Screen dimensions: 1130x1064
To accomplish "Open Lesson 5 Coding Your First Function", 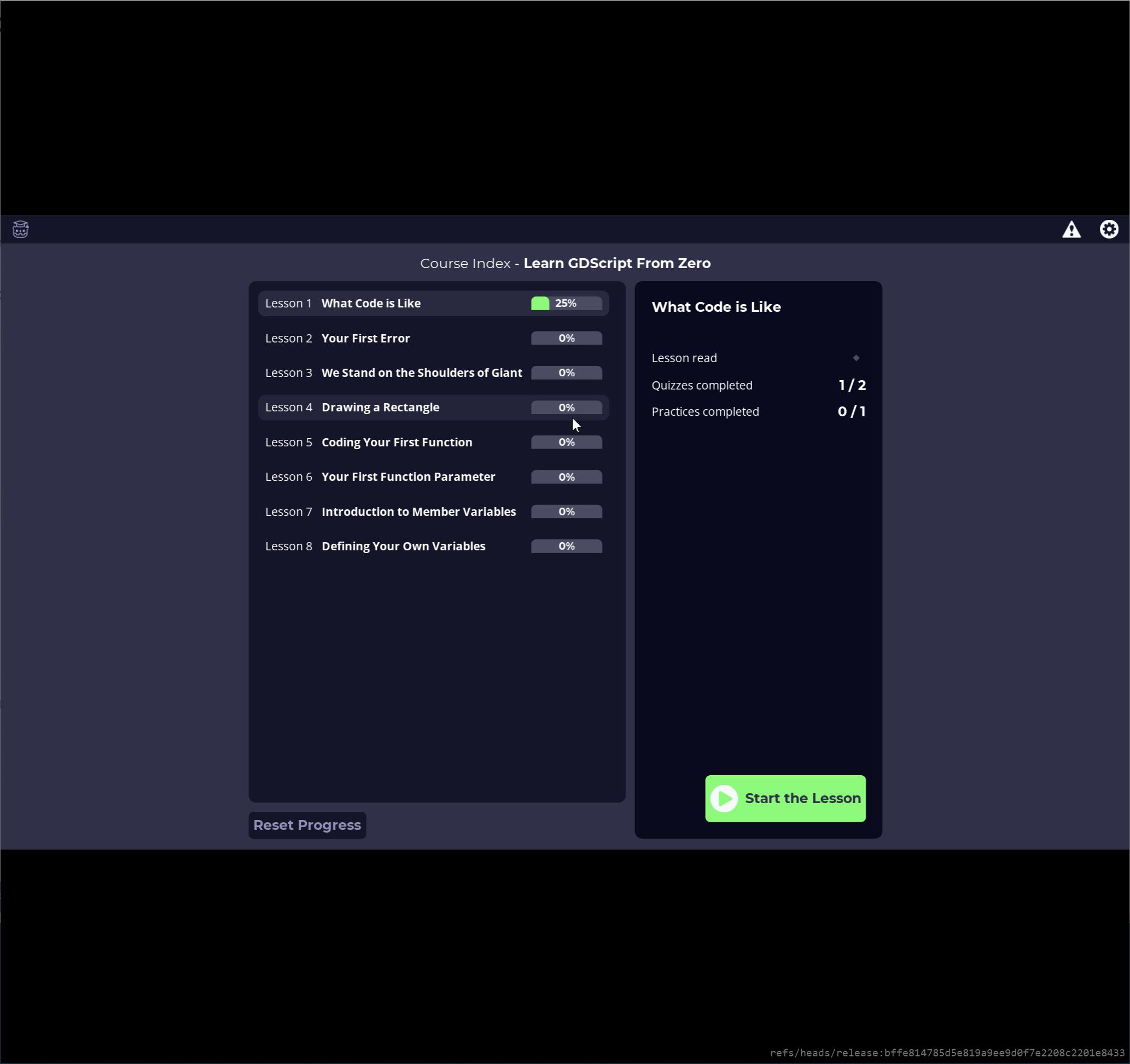I will click(x=398, y=441).
